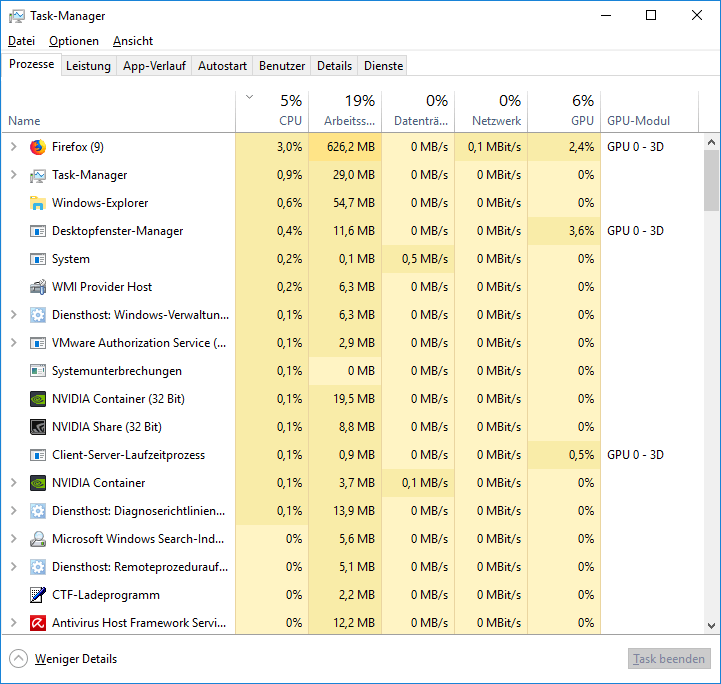Click the scrollbar up arrow
This screenshot has width=721, height=684.
tap(711, 142)
